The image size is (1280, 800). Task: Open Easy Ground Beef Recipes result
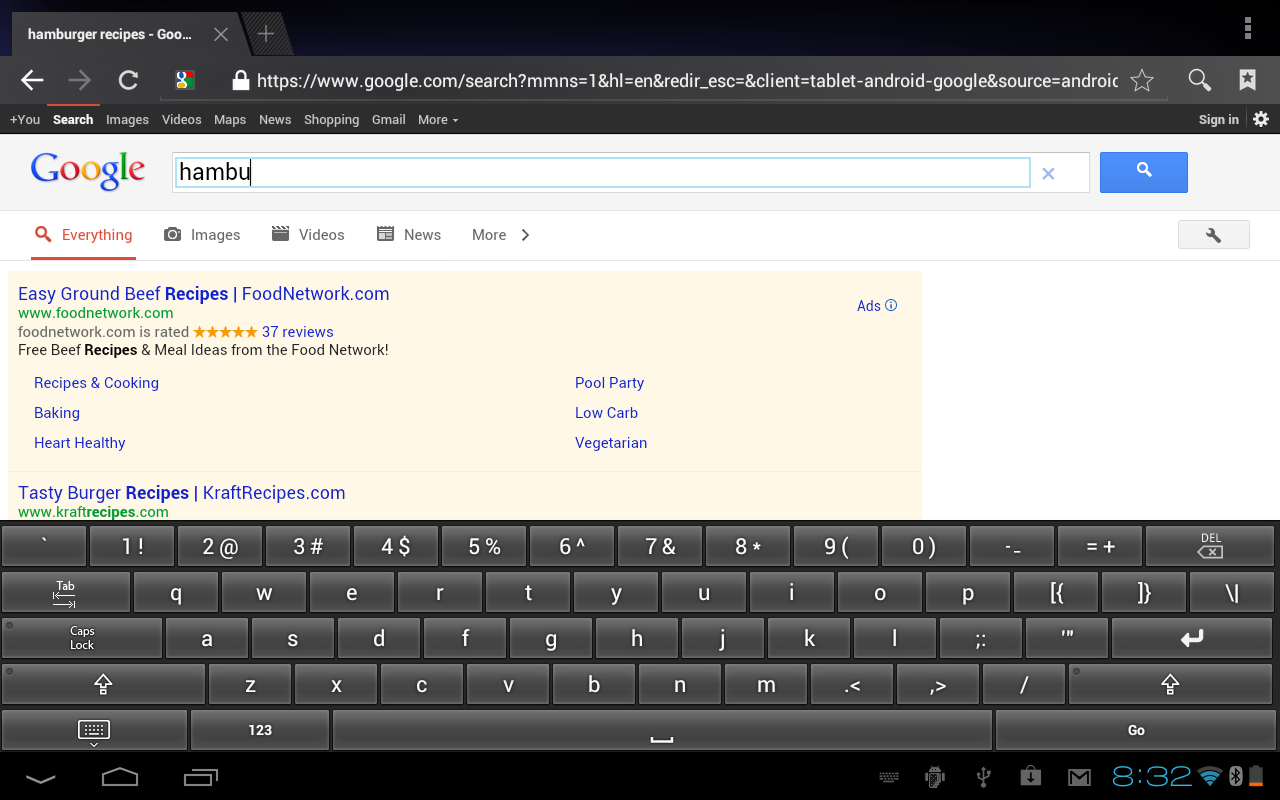[x=204, y=294]
